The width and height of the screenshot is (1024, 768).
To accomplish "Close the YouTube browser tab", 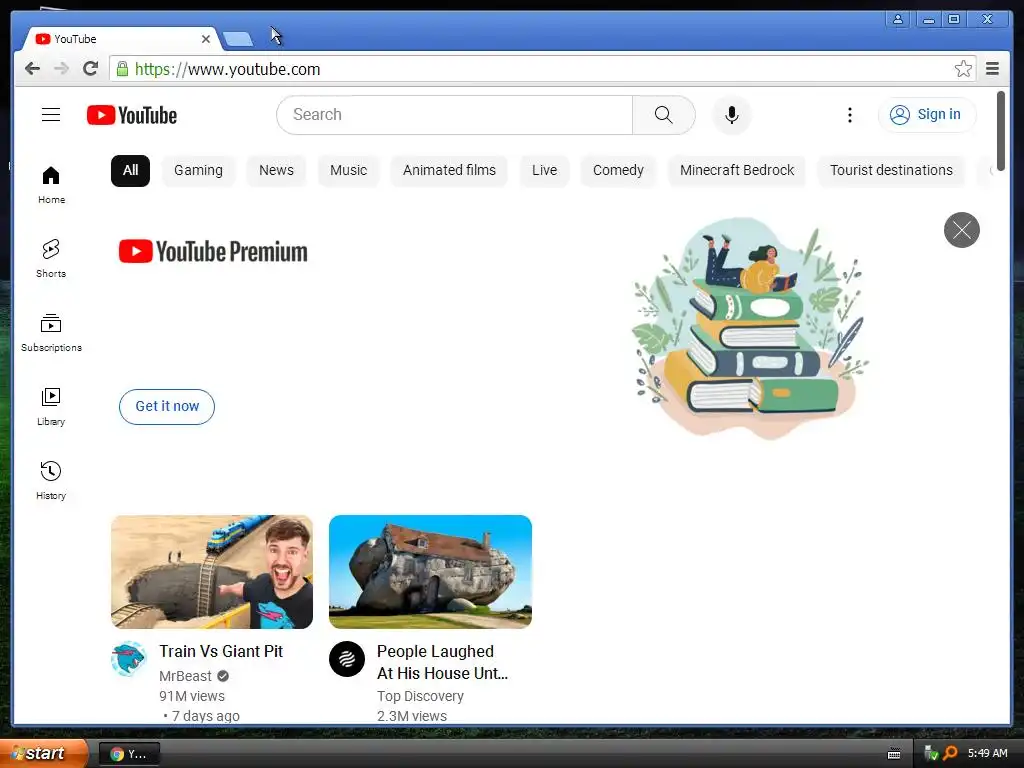I will (206, 39).
